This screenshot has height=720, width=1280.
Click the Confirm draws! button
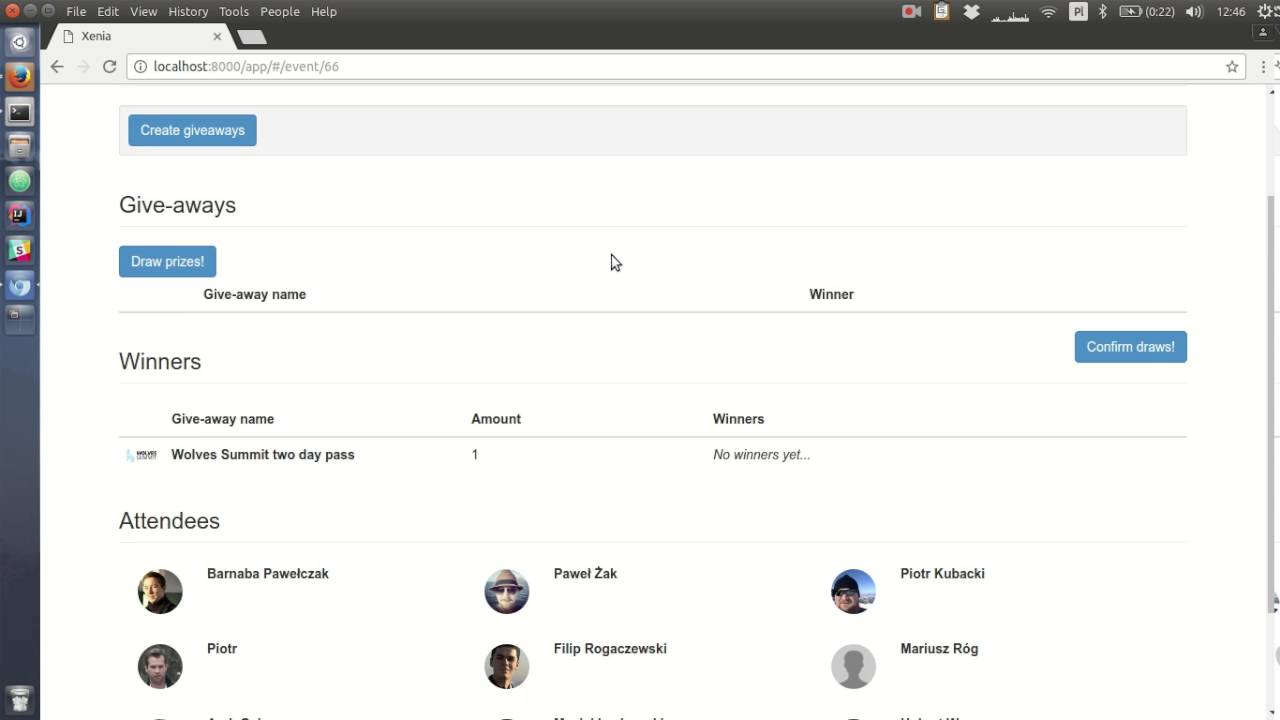[1130, 347]
